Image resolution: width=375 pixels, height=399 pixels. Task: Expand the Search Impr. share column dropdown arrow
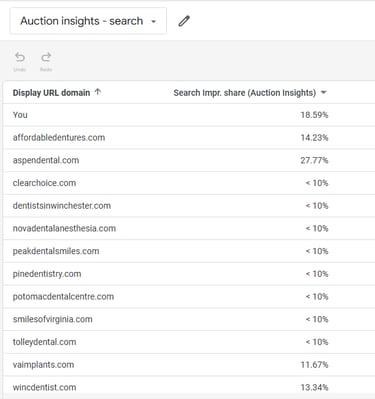323,93
